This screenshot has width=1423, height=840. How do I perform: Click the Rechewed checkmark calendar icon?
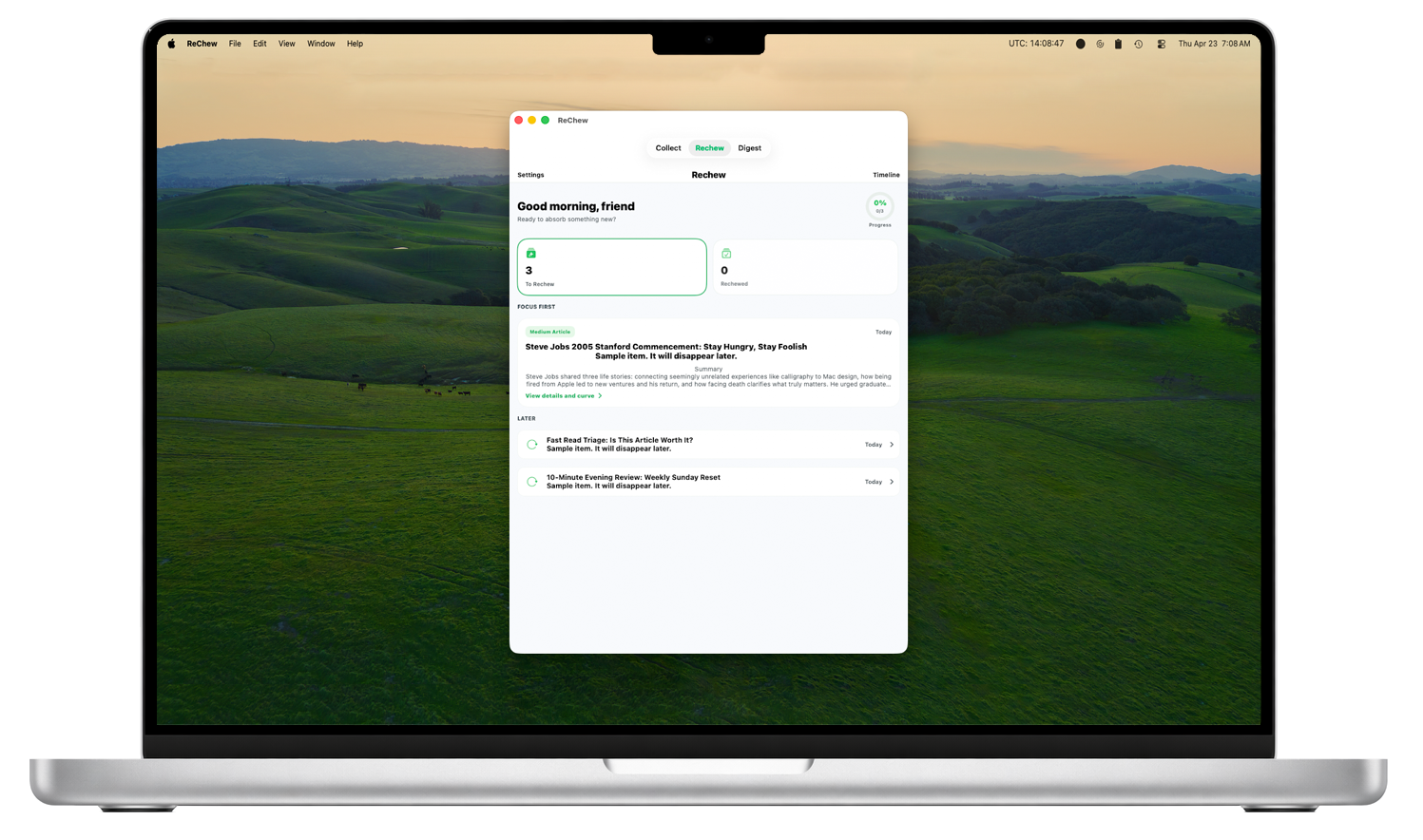[726, 254]
